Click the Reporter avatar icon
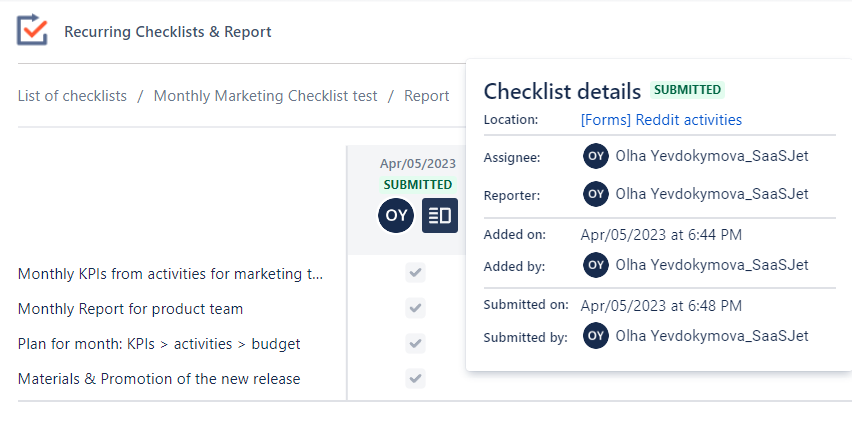This screenshot has height=430, width=852. (596, 194)
